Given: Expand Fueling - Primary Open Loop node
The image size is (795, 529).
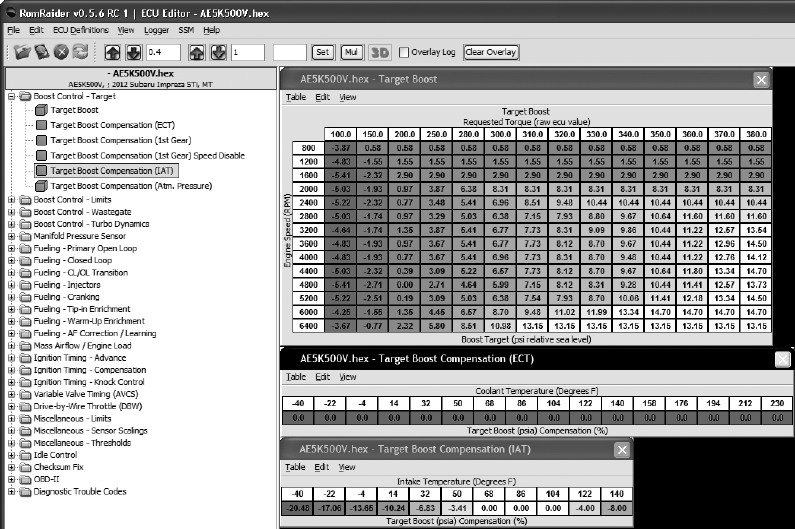Looking at the screenshot, I should 12,249.
